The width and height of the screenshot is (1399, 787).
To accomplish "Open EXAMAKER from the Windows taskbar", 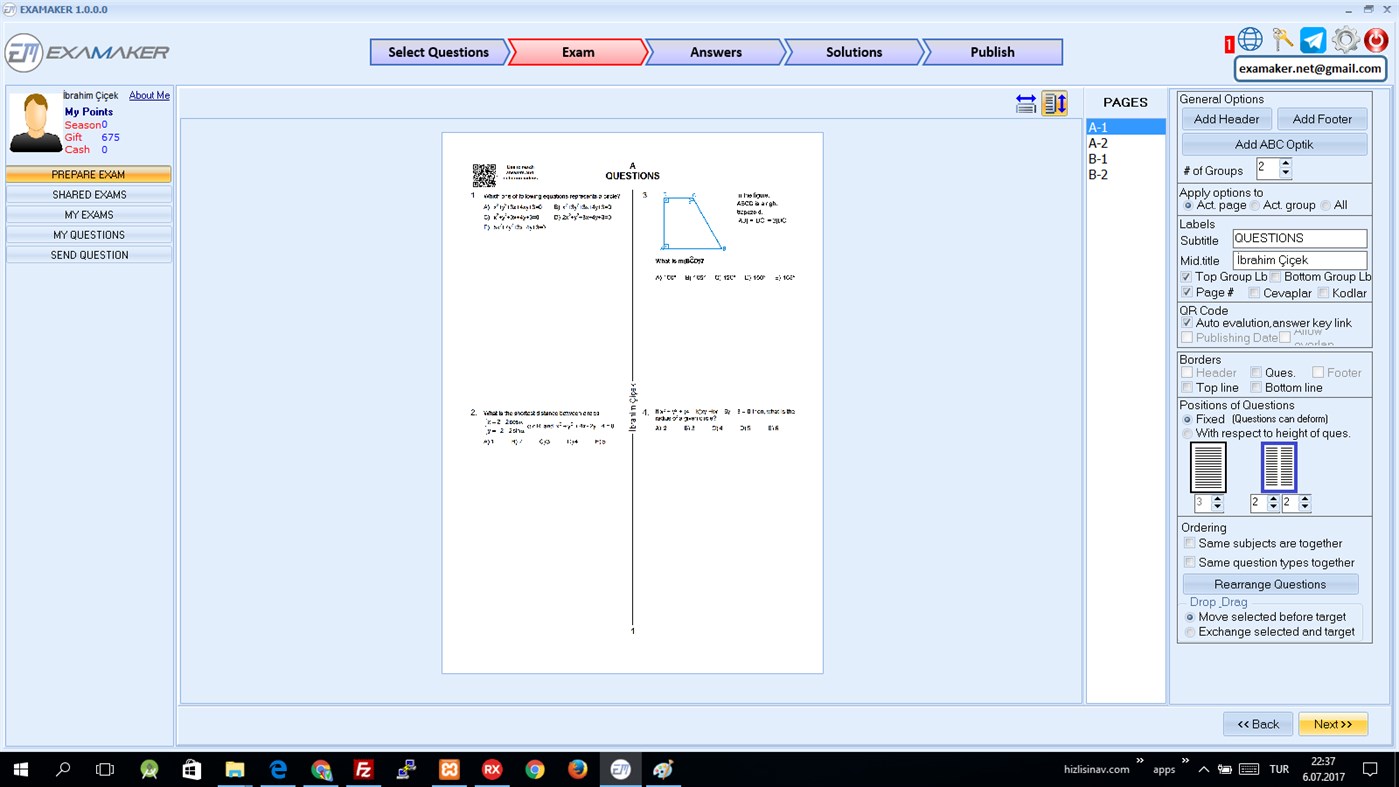I will (621, 770).
